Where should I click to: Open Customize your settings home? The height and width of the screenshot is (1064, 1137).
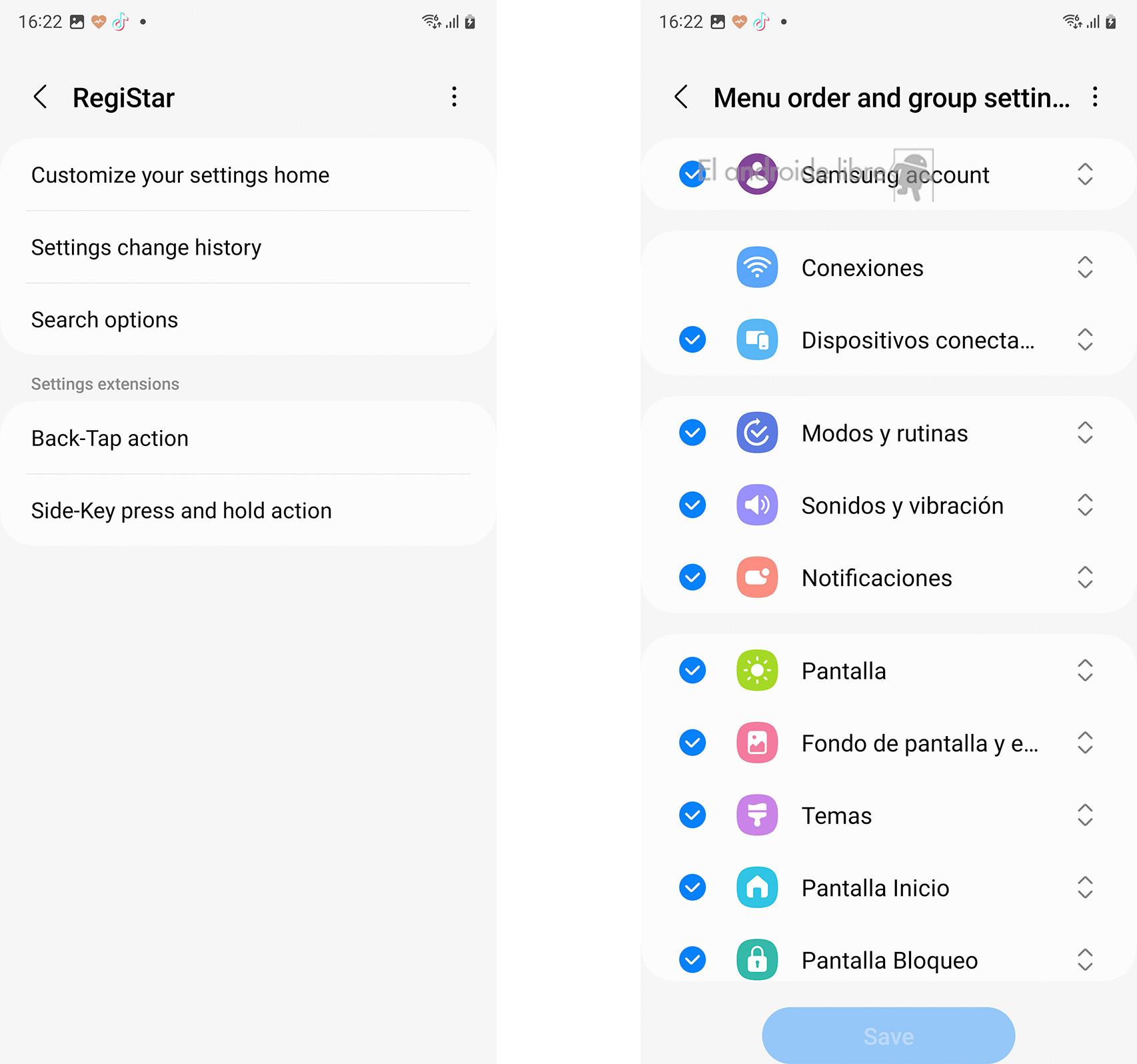click(x=248, y=175)
